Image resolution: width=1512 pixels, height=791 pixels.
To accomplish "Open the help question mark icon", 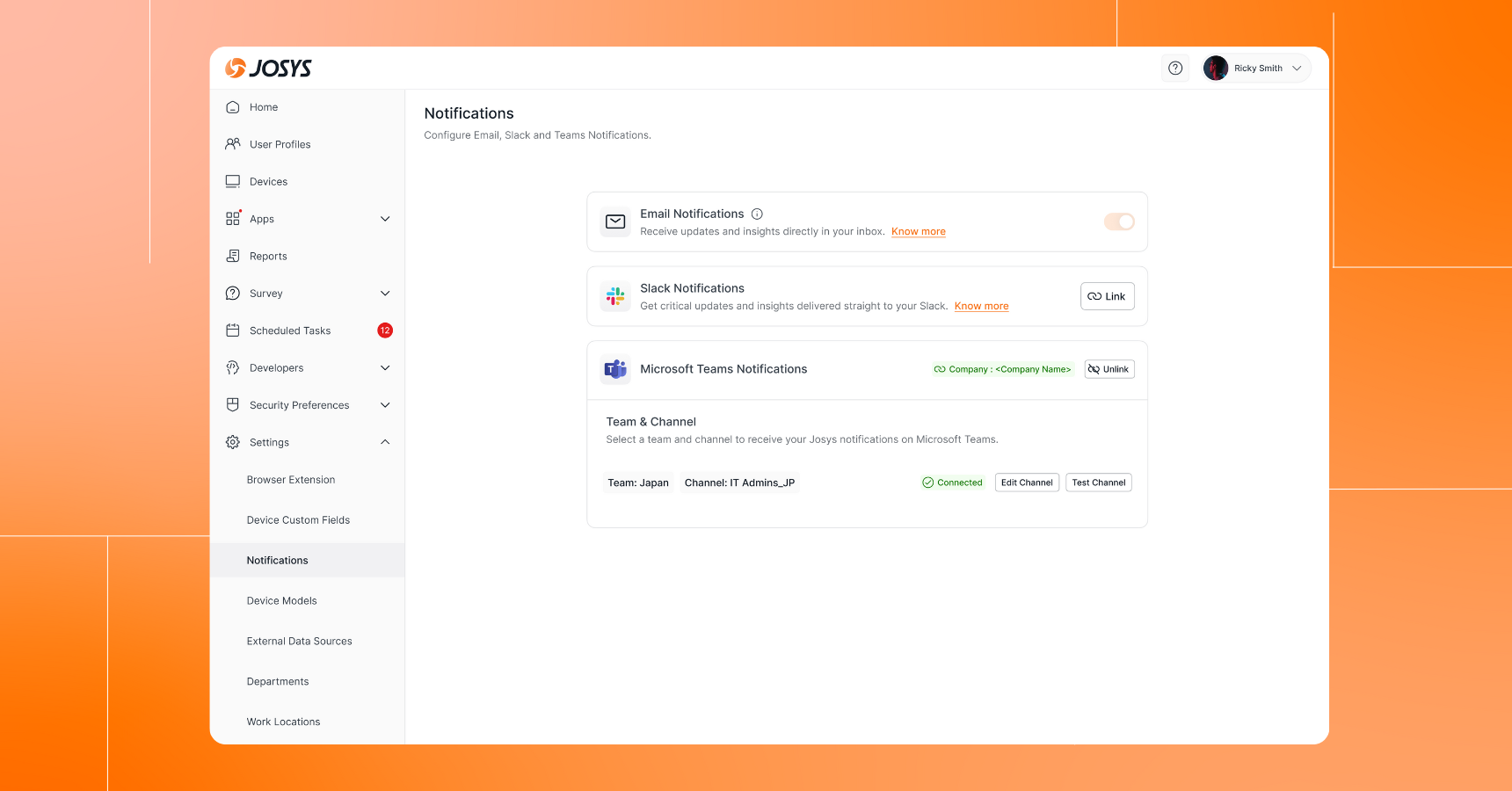I will click(x=1175, y=68).
